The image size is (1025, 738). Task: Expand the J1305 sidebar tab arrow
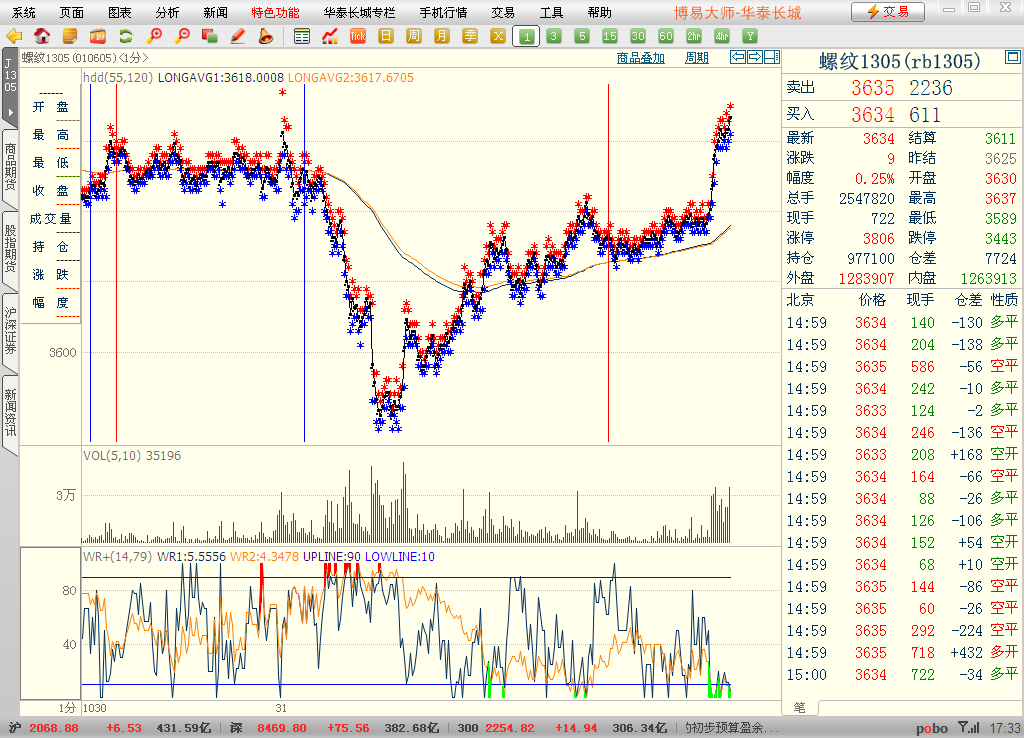tap(10, 112)
